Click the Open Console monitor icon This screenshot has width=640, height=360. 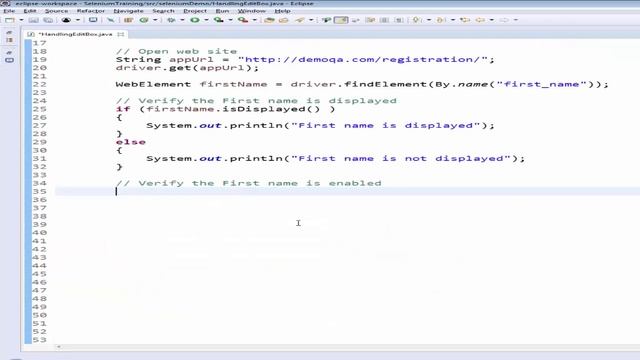pos(93,20)
